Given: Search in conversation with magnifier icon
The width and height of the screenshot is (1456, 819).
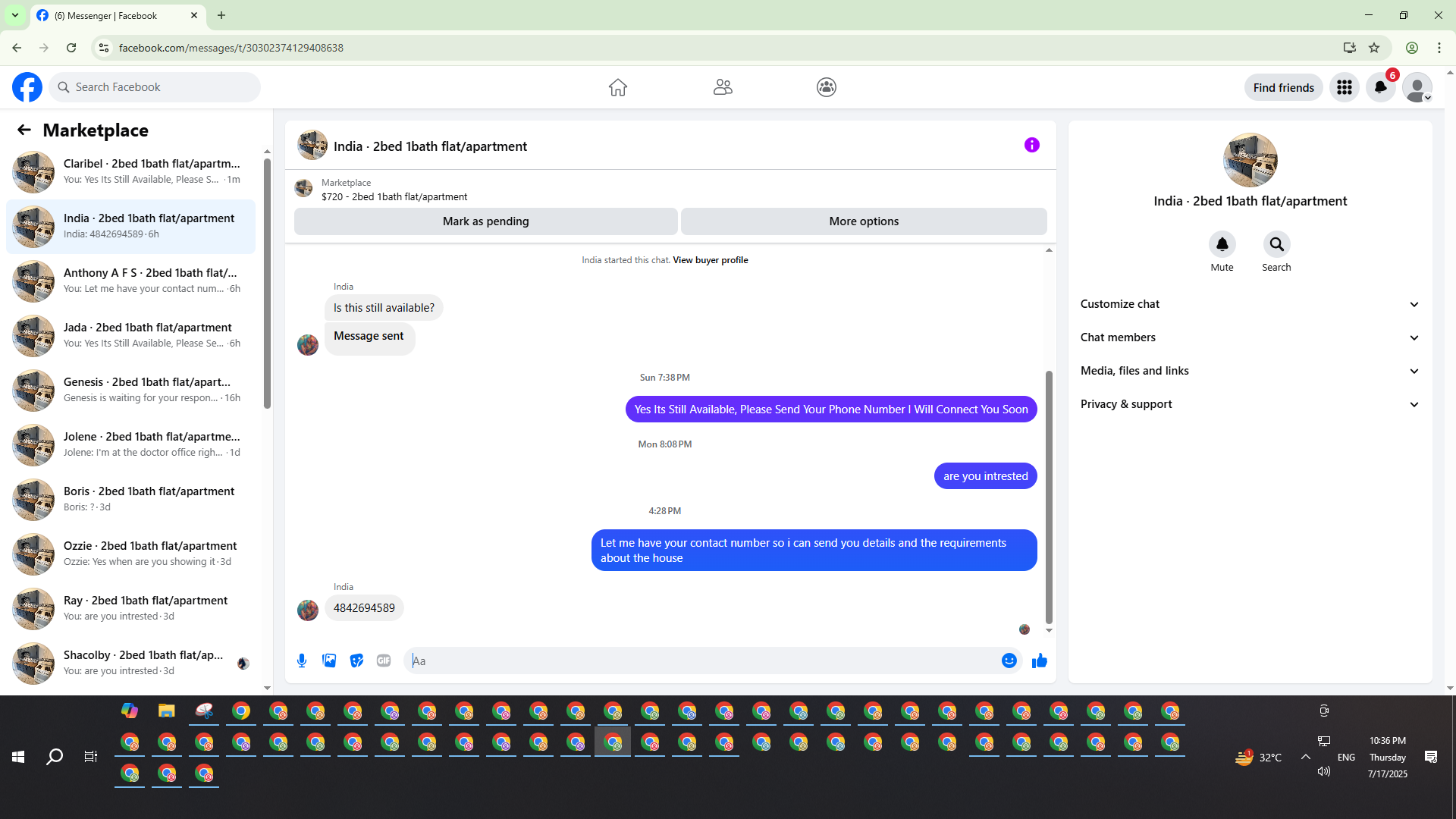Looking at the screenshot, I should tap(1277, 244).
